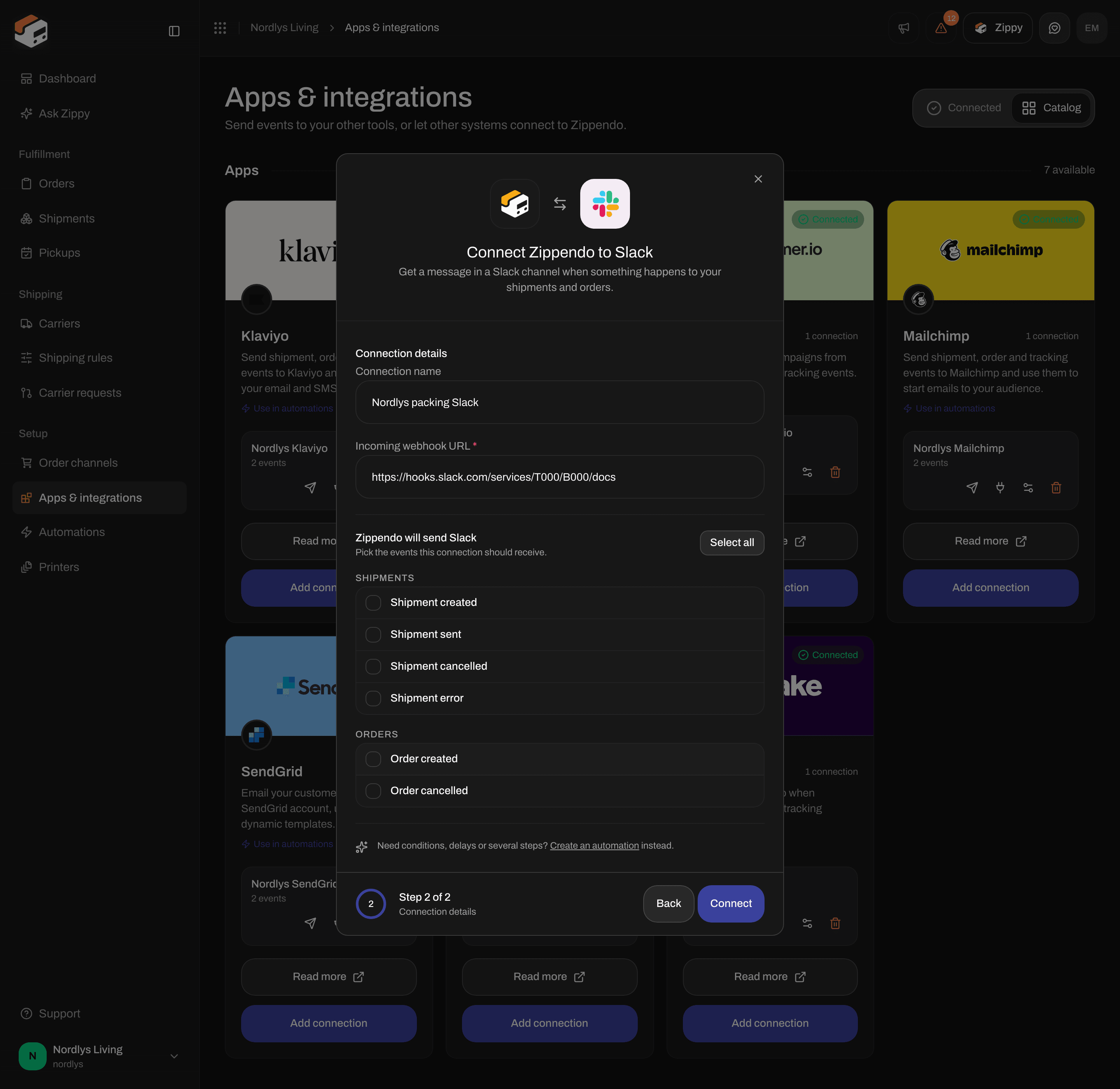Screen dimensions: 1120x1089
Task: Tick the Order created checkbox
Action: (x=373, y=759)
